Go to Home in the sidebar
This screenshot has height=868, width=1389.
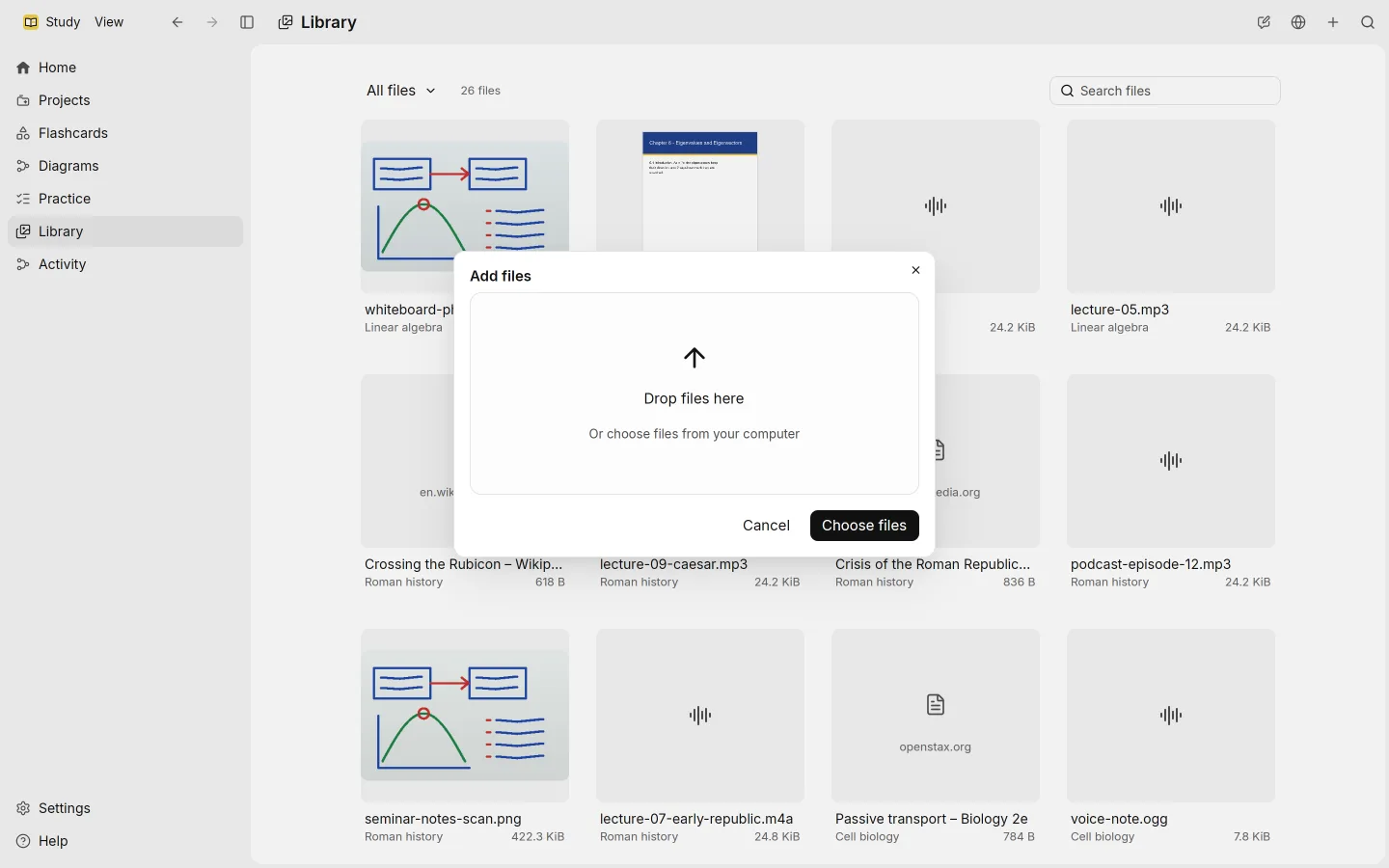tap(125, 68)
